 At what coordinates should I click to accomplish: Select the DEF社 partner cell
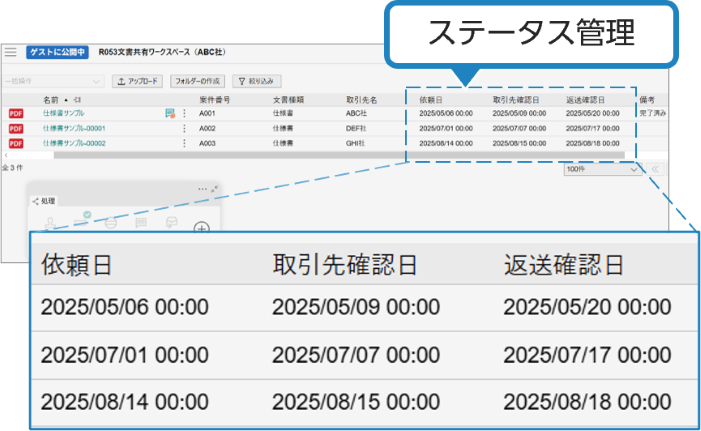pos(356,129)
